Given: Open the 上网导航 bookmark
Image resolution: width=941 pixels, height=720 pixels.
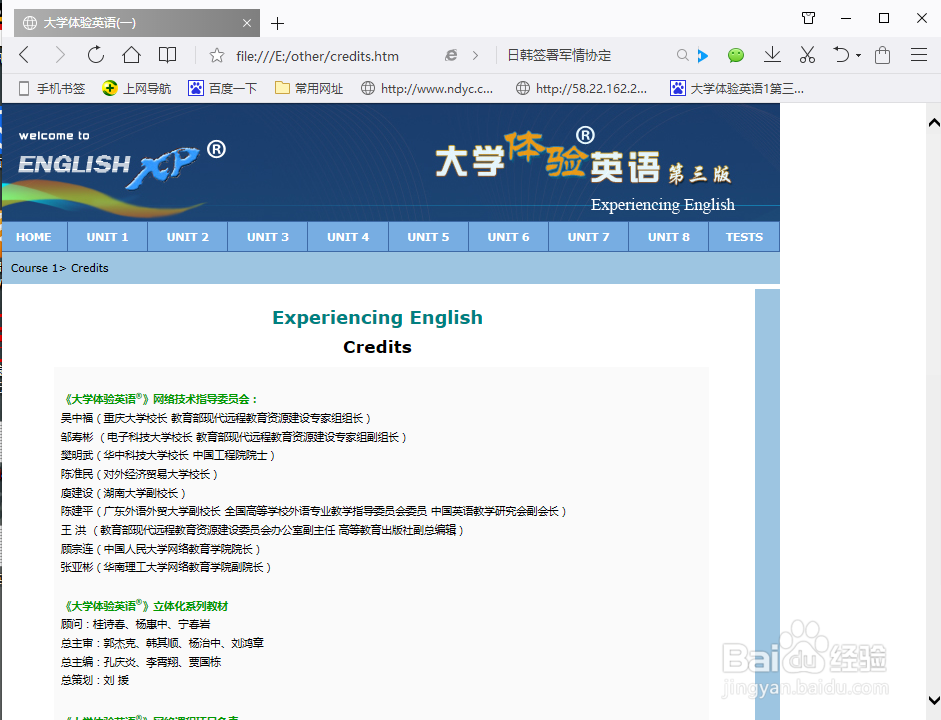Looking at the screenshot, I should (136, 89).
